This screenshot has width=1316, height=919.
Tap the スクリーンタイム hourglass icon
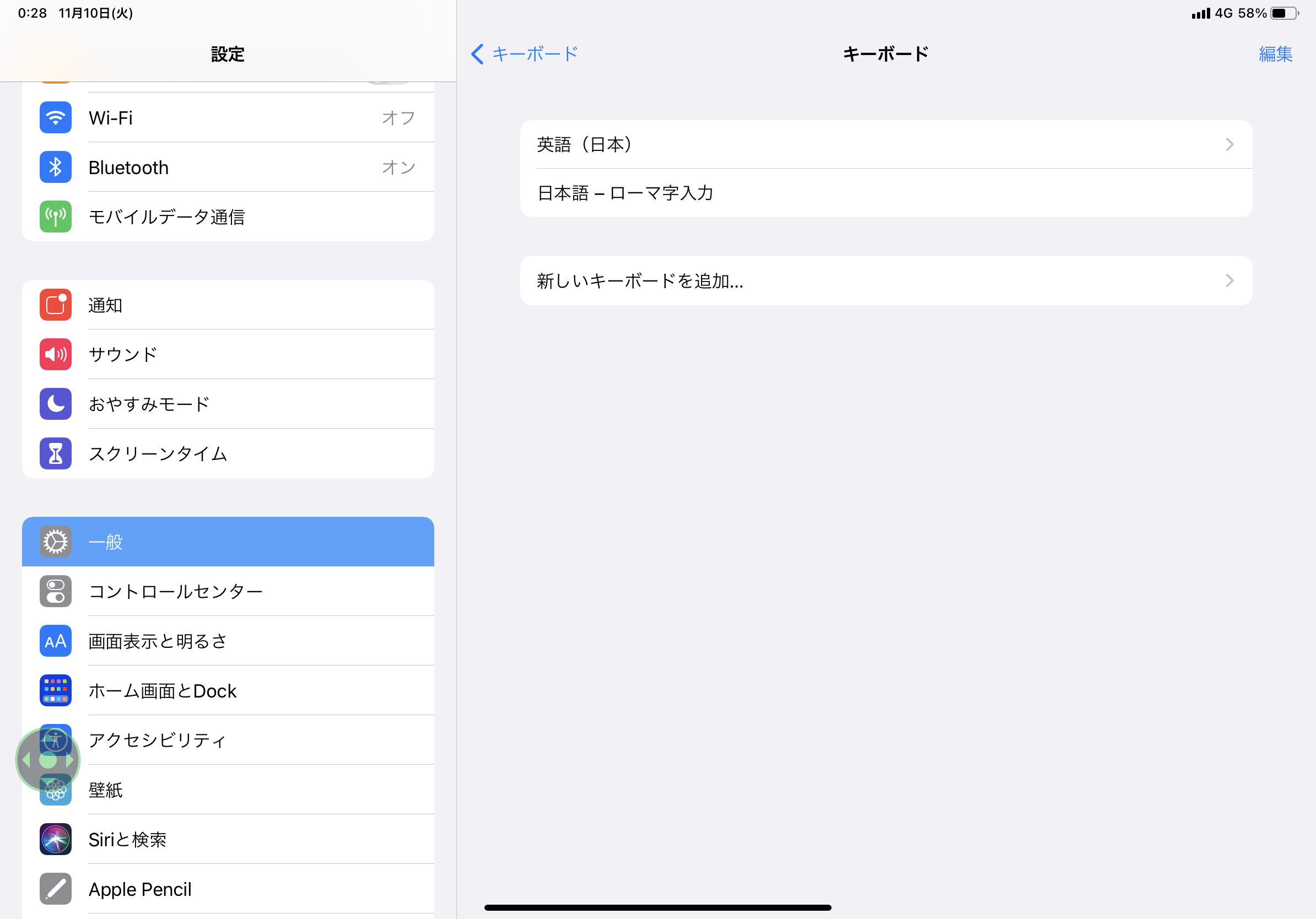56,454
